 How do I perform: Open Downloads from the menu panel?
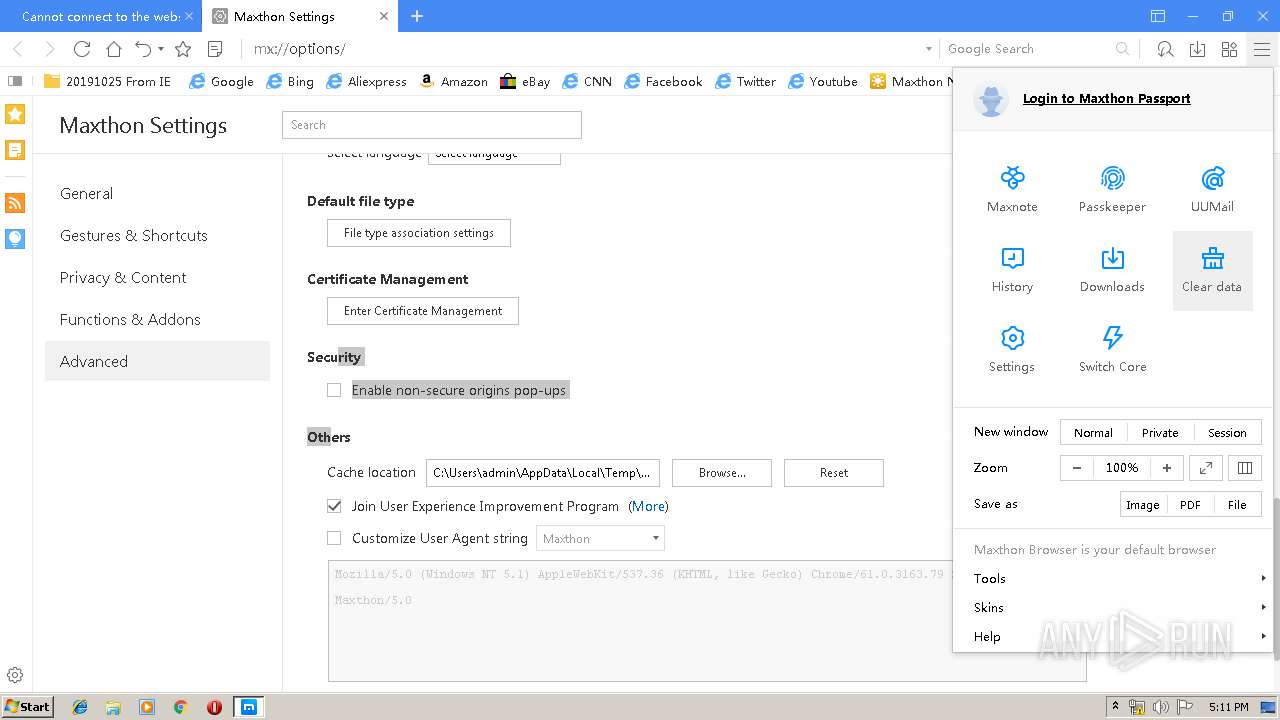[1112, 270]
